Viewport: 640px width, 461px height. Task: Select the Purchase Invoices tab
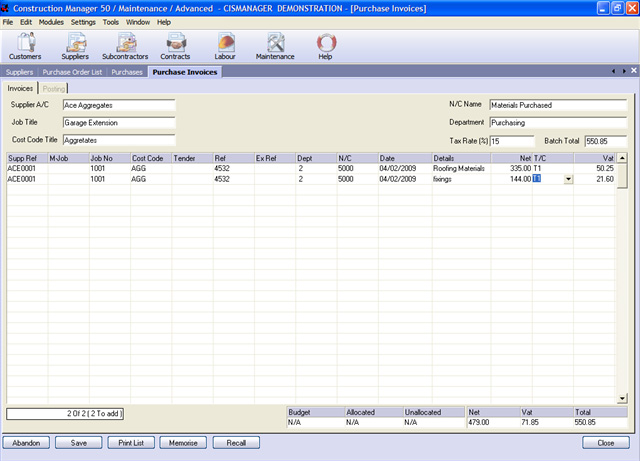click(x=185, y=72)
